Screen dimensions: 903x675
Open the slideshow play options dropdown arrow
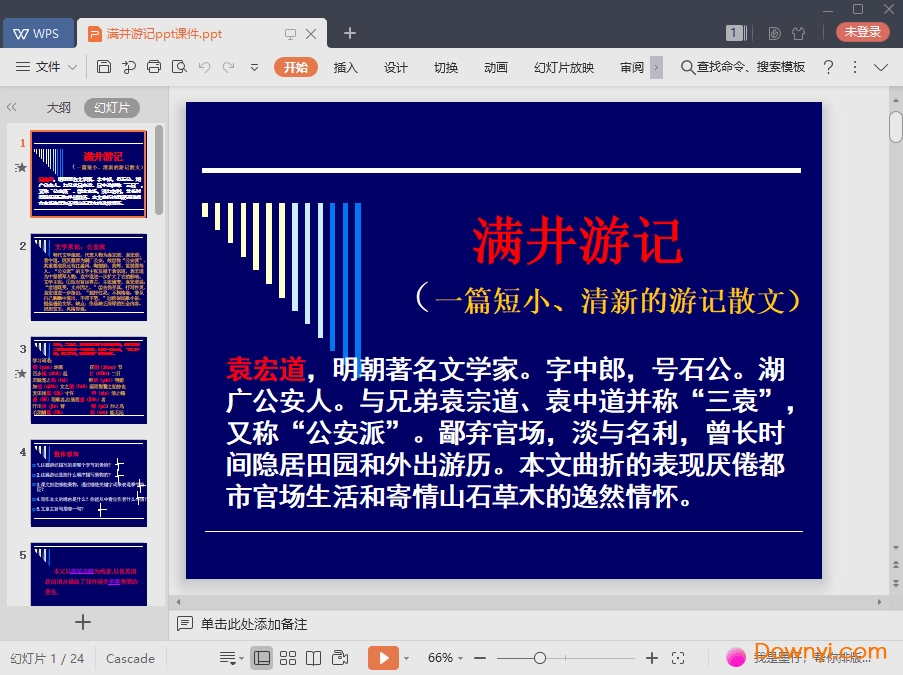pos(406,658)
